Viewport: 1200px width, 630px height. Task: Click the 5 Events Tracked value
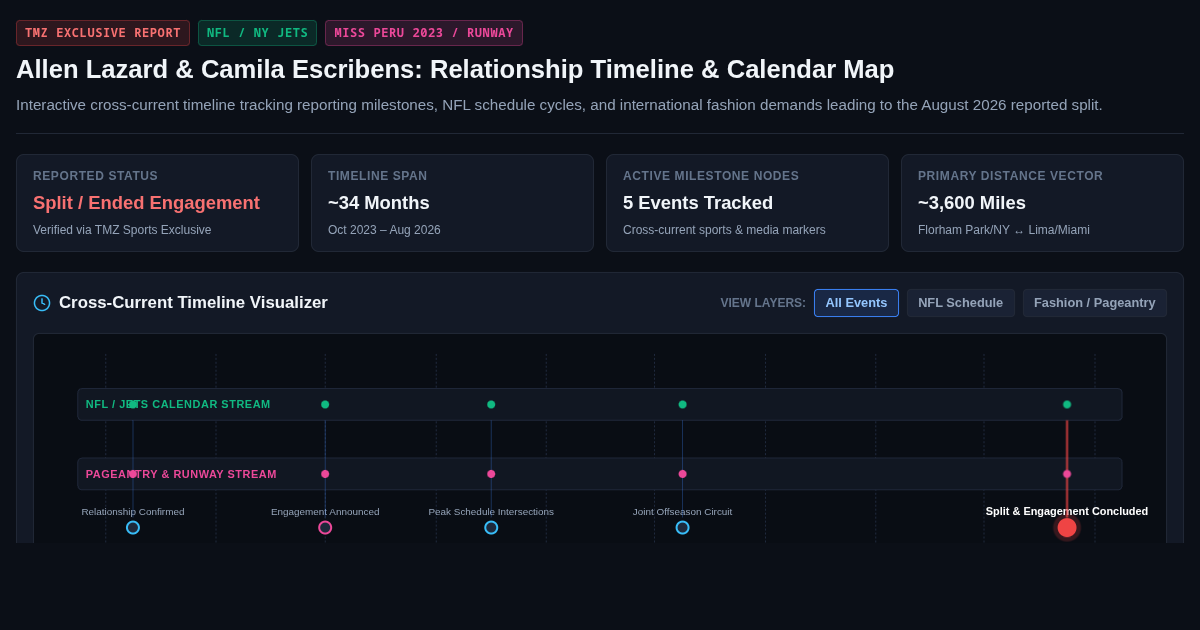tap(698, 203)
